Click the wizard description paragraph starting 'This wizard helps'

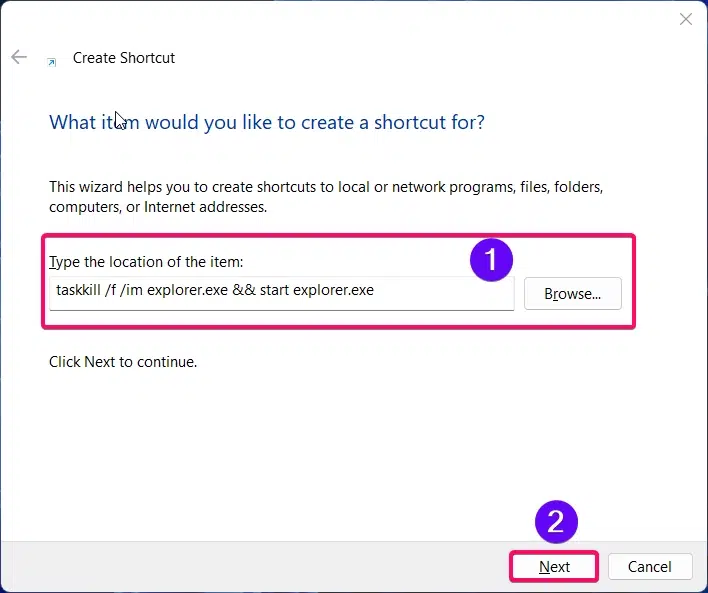point(326,197)
